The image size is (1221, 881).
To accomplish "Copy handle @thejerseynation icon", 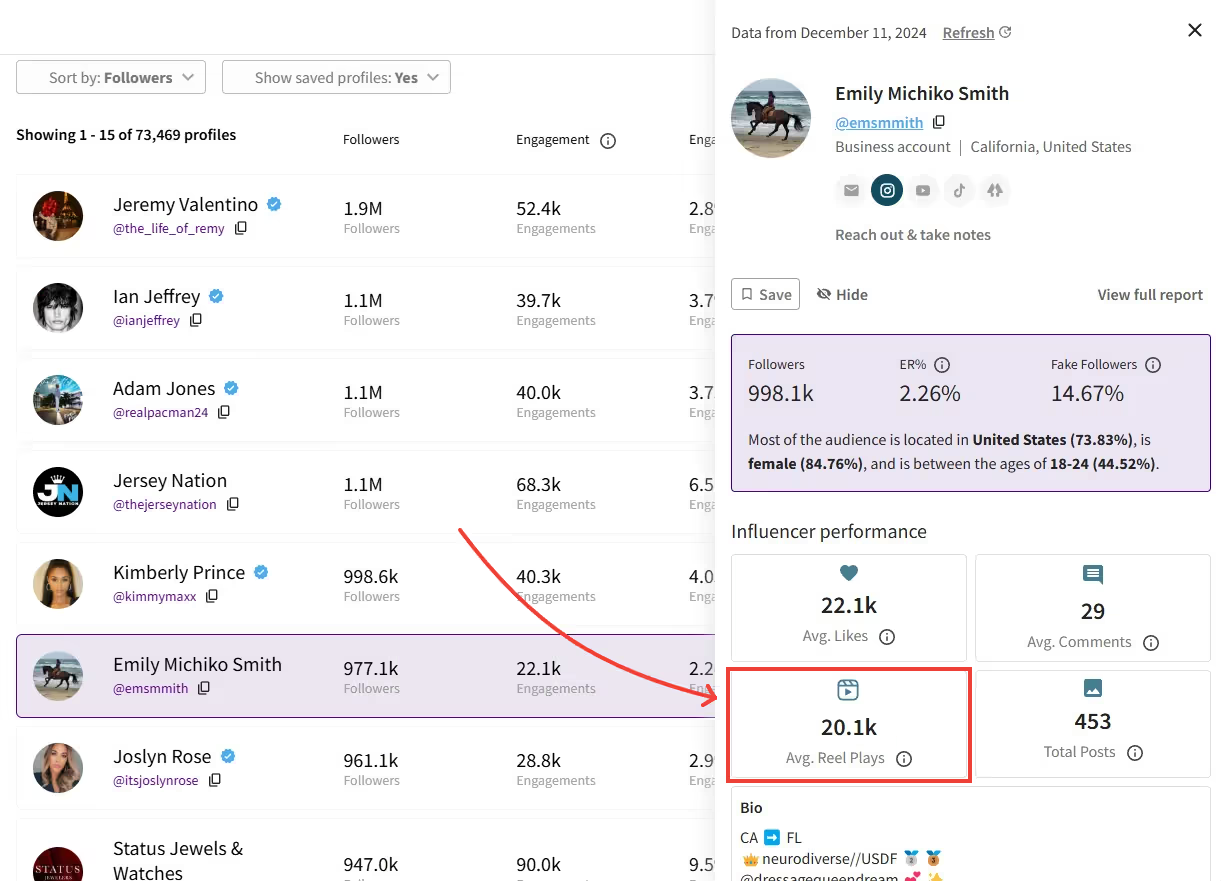I will pos(233,504).
